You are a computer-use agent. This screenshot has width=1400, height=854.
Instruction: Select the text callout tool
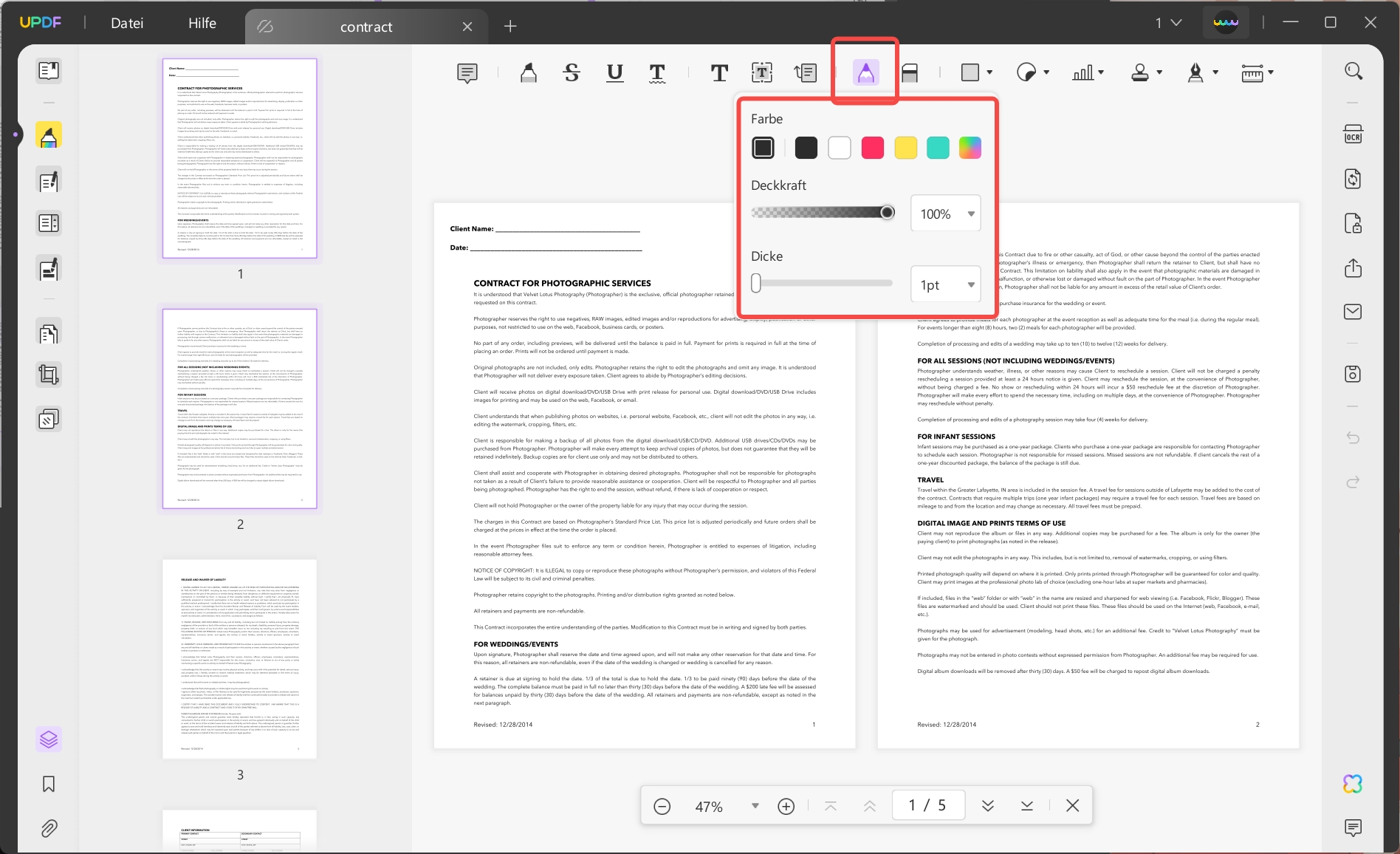[805, 72]
